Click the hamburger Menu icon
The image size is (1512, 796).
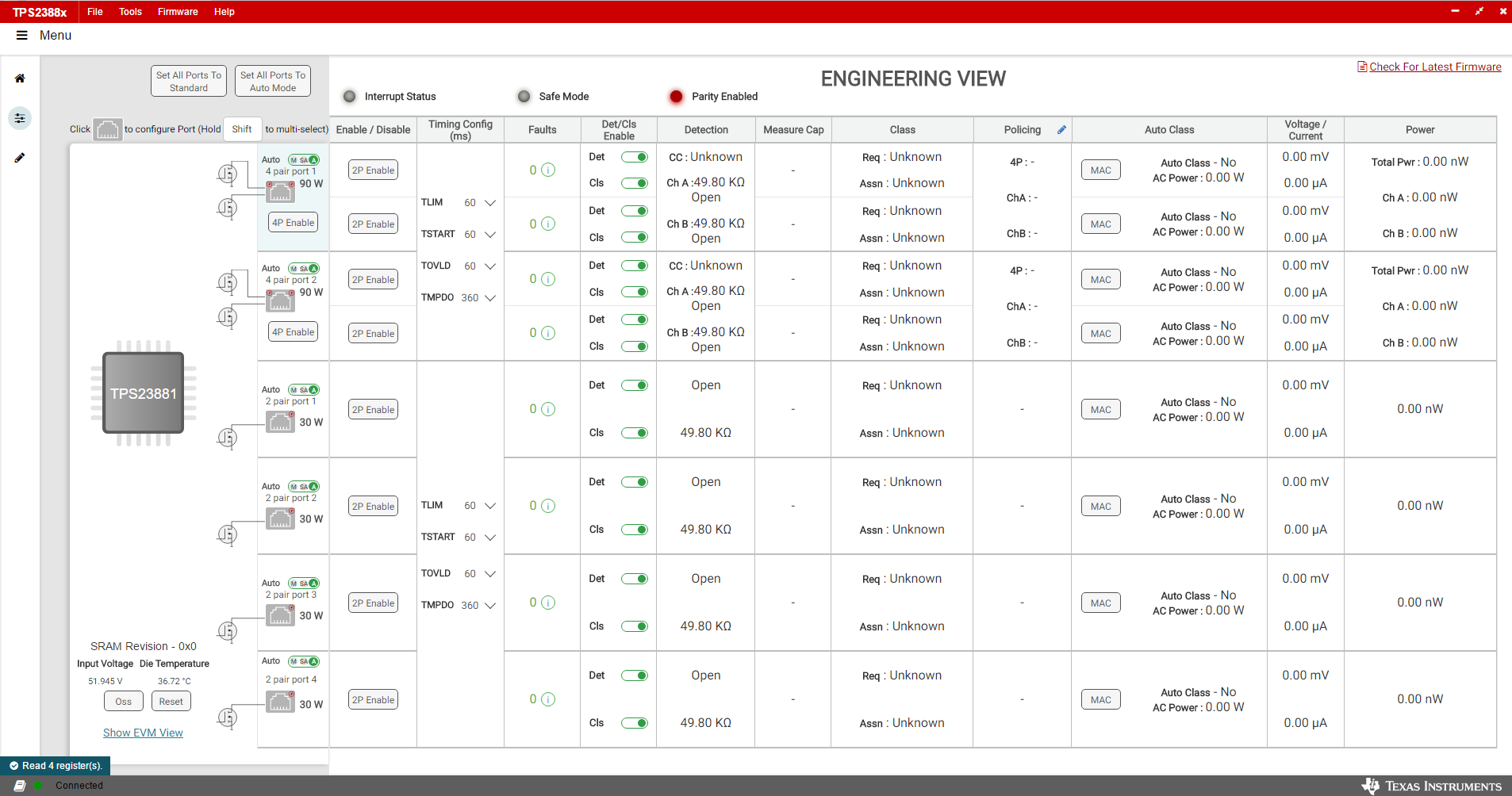pyautogui.click(x=22, y=36)
